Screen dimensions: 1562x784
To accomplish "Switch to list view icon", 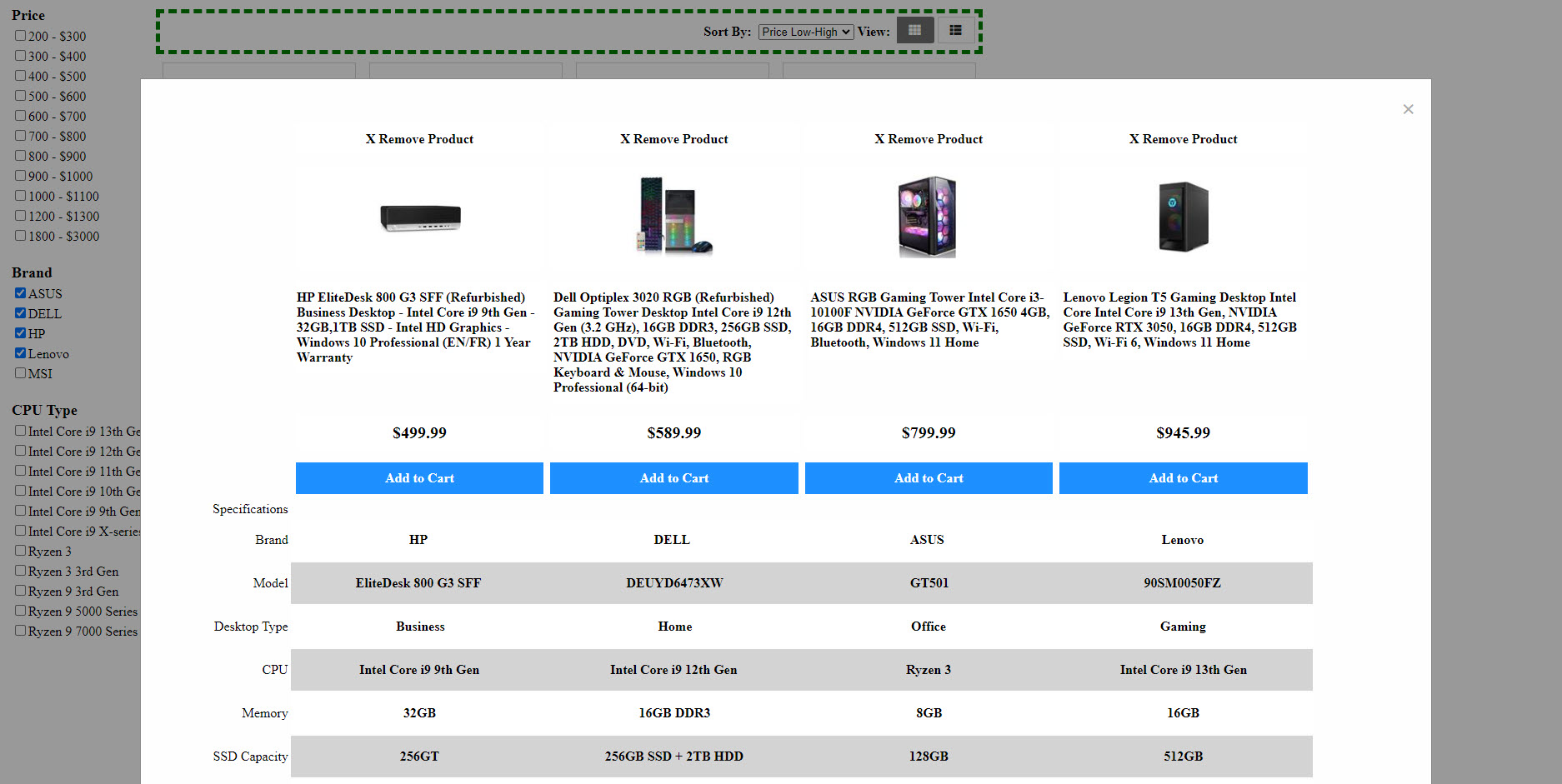I will coord(955,31).
